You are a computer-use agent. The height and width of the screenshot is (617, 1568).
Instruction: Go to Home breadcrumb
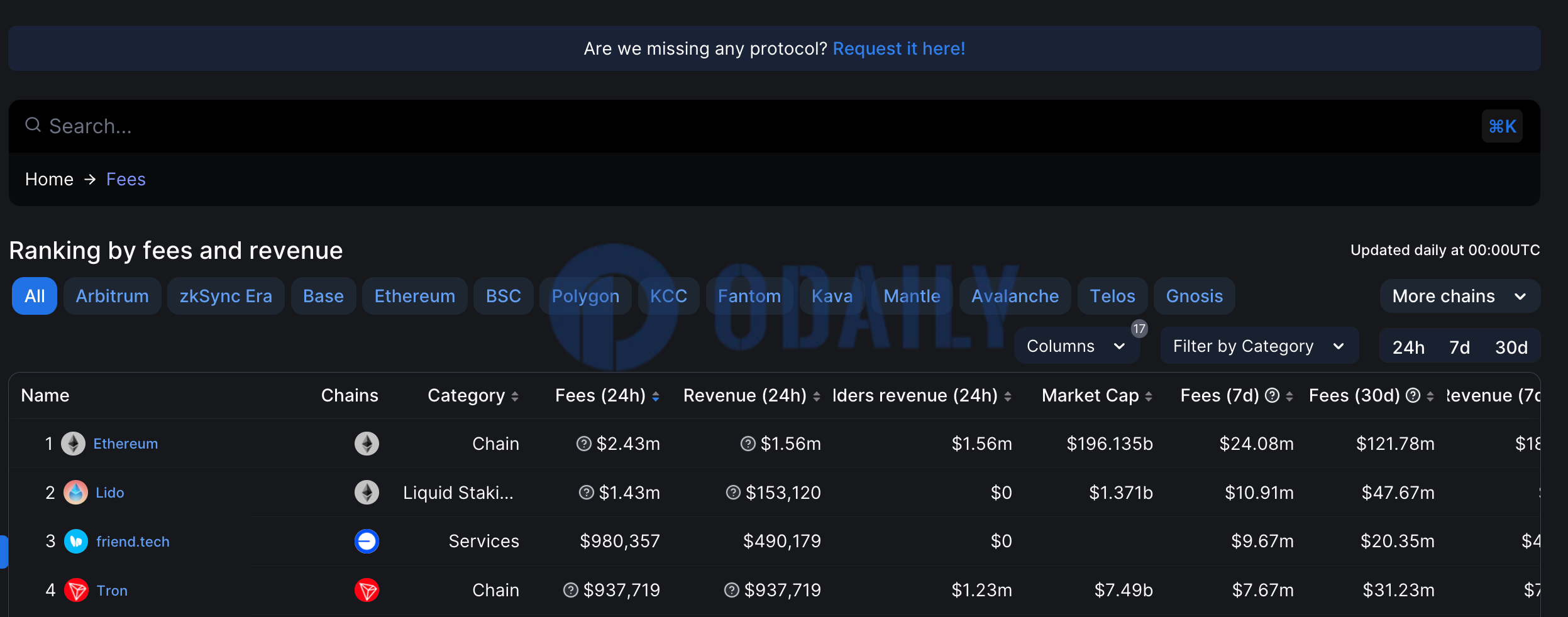[x=49, y=180]
